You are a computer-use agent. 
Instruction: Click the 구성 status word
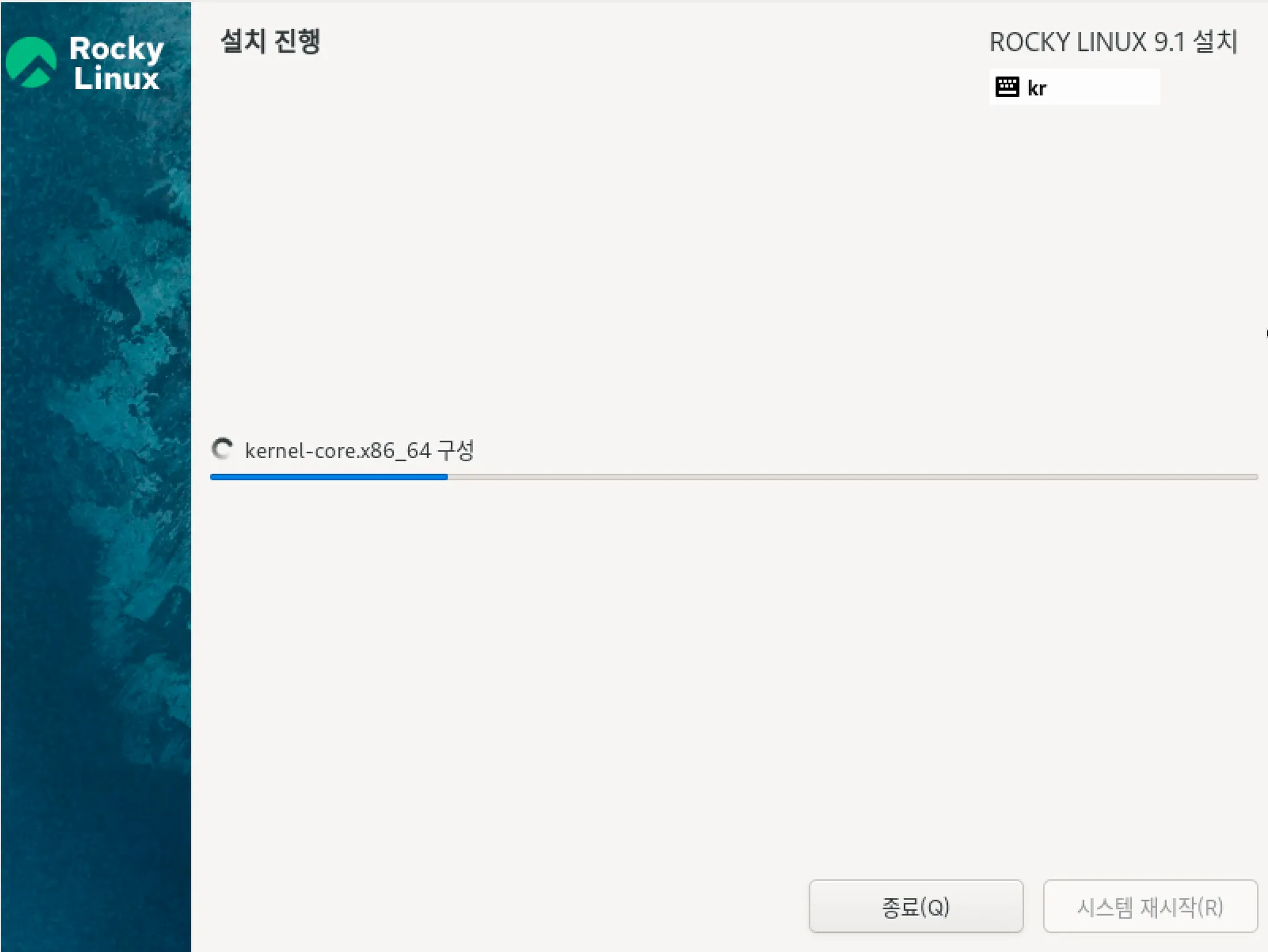(x=456, y=450)
